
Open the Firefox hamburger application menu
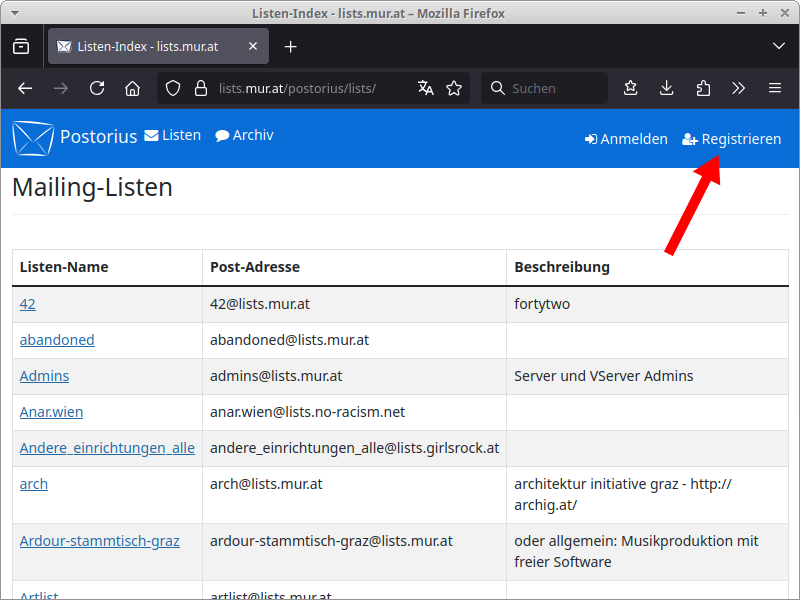775,88
